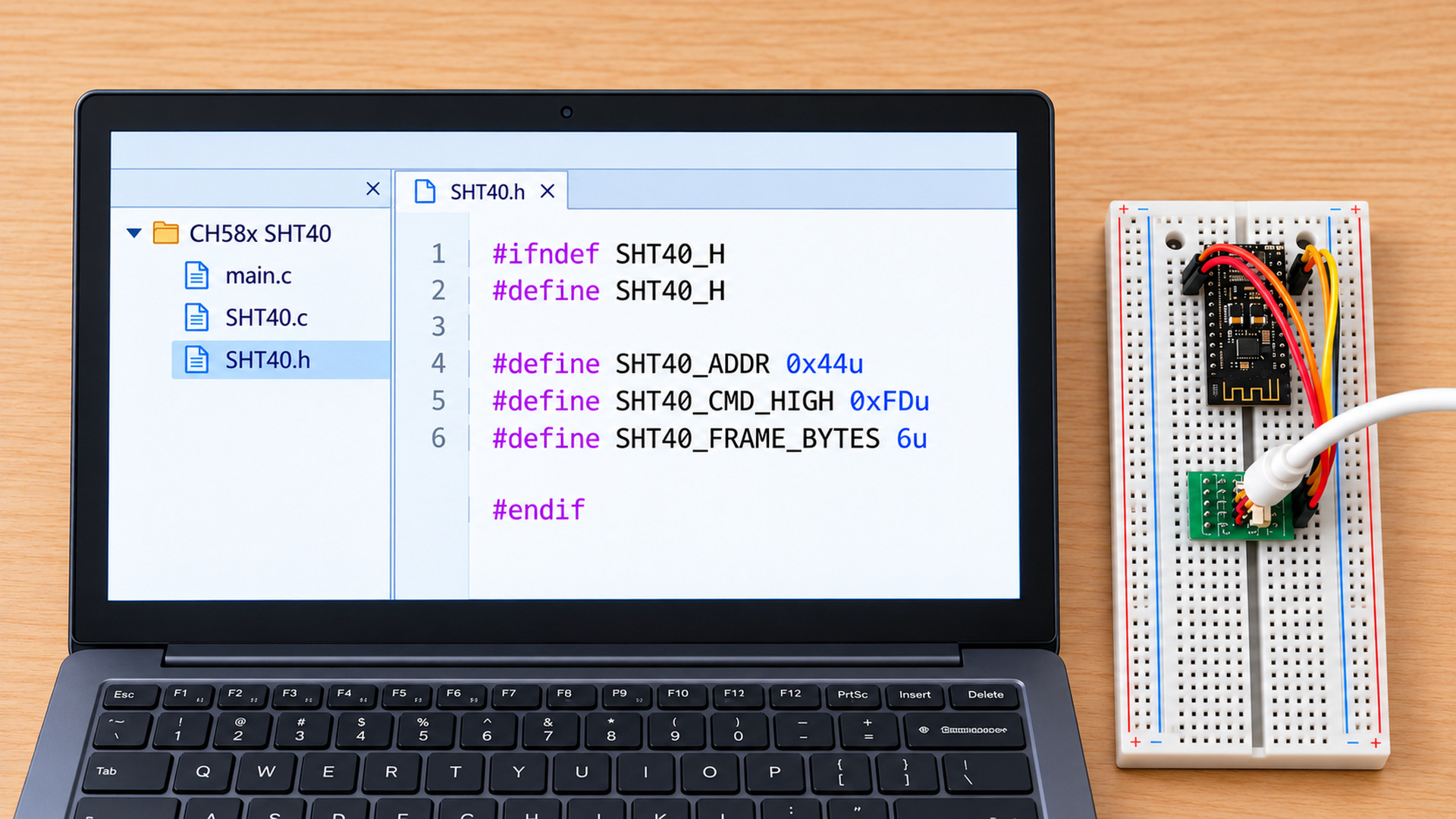Open main.c in the file tree
The width and height of the screenshot is (1456, 819).
point(258,275)
